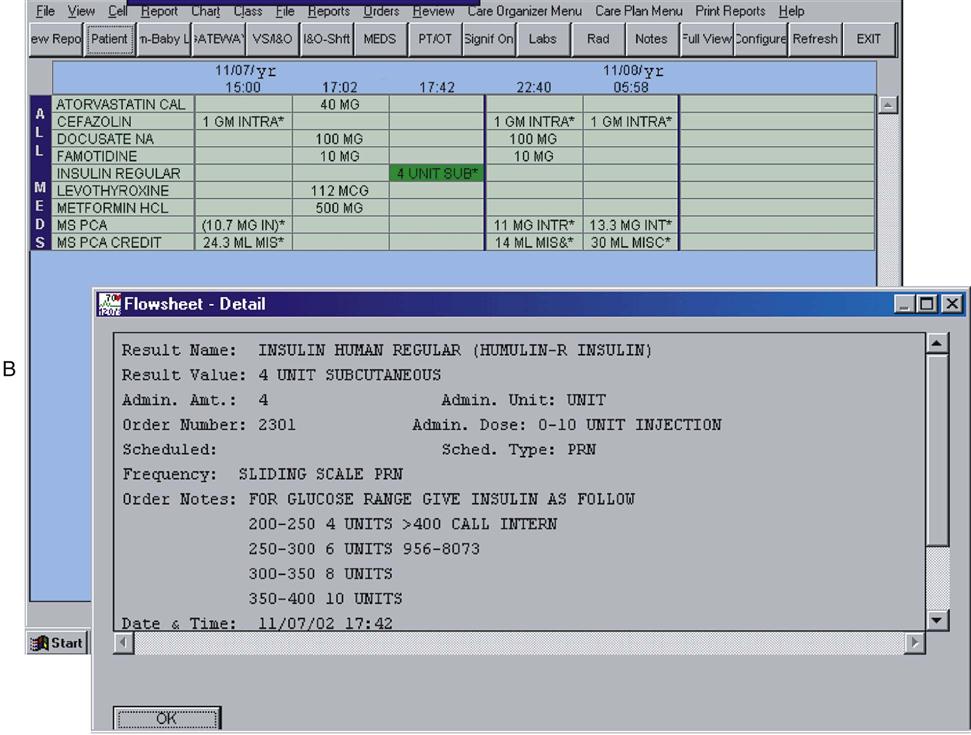Open the Care Plan Menu
The image size is (971, 735).
click(639, 11)
